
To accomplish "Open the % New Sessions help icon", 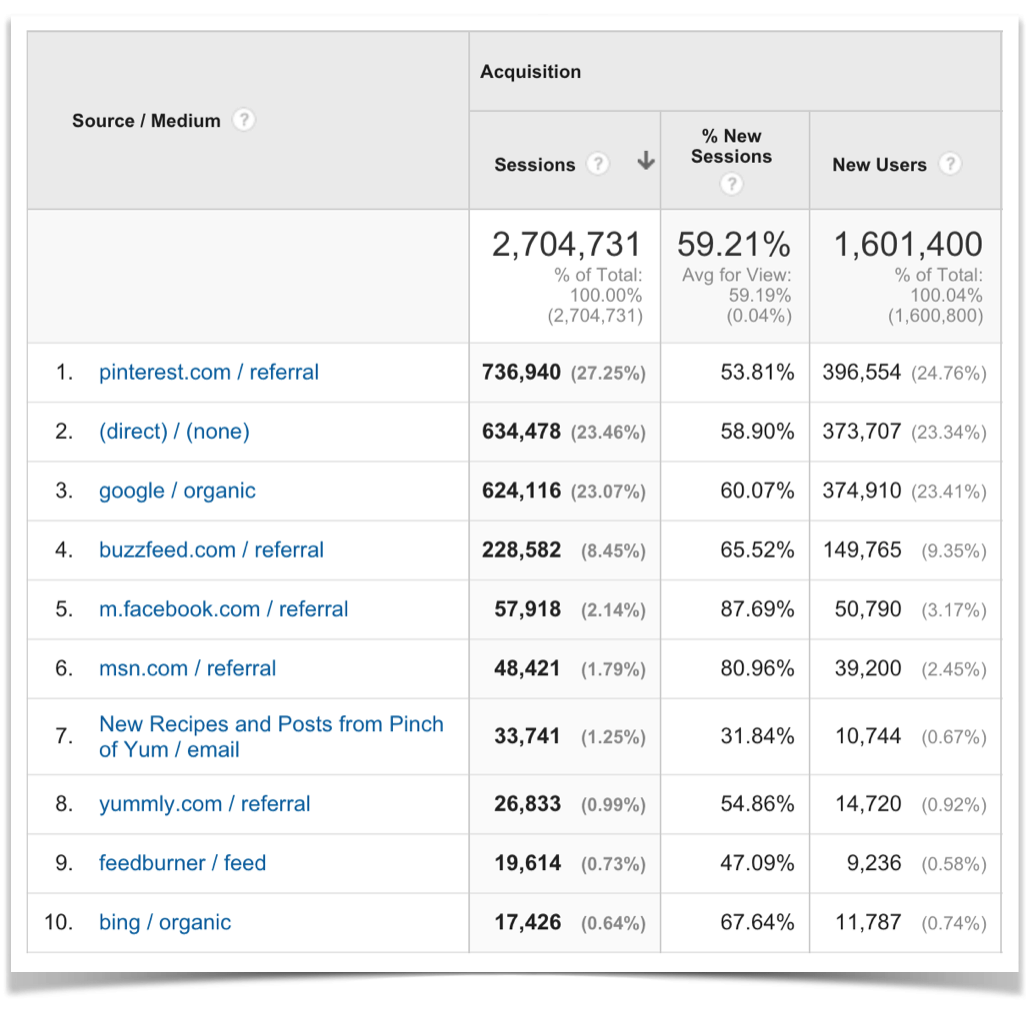I will [731, 184].
